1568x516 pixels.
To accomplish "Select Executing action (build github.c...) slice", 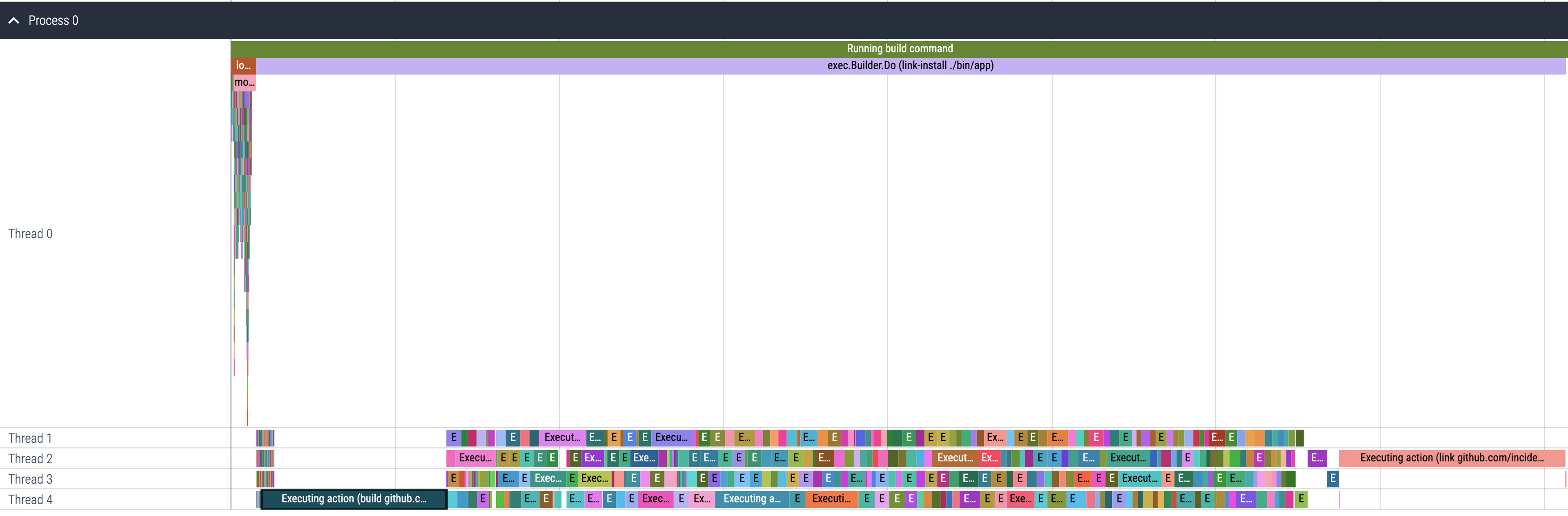I will (x=354, y=499).
